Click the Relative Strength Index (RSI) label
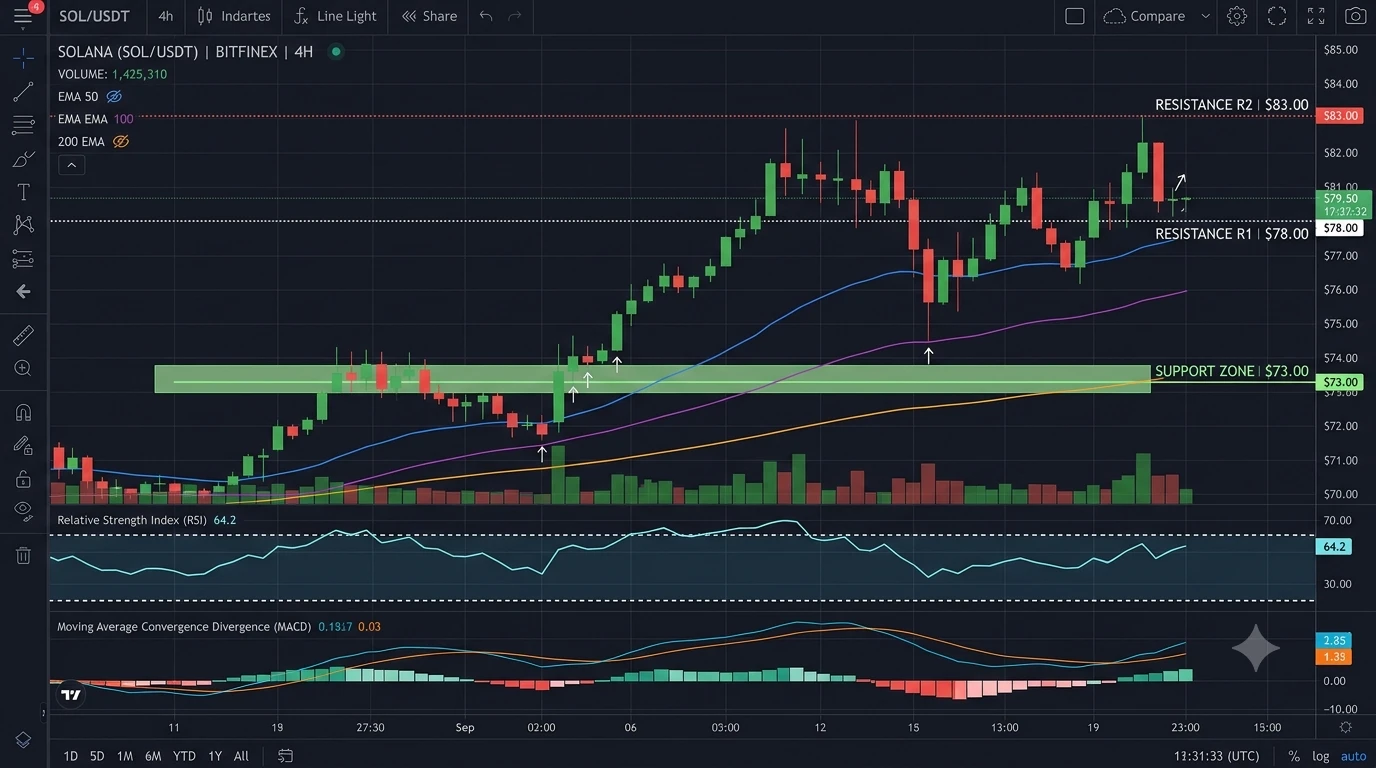The image size is (1376, 768). tap(132, 520)
